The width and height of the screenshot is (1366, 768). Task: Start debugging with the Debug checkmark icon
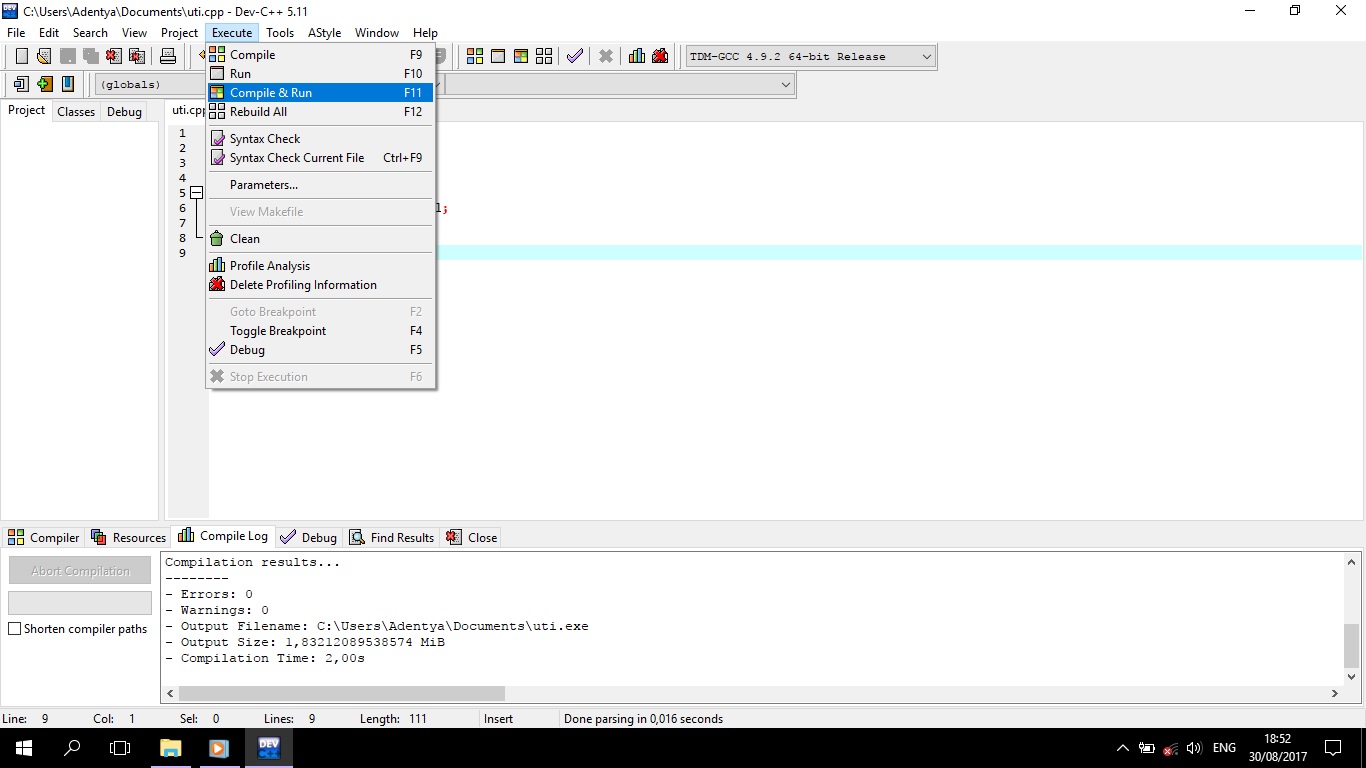pos(575,56)
